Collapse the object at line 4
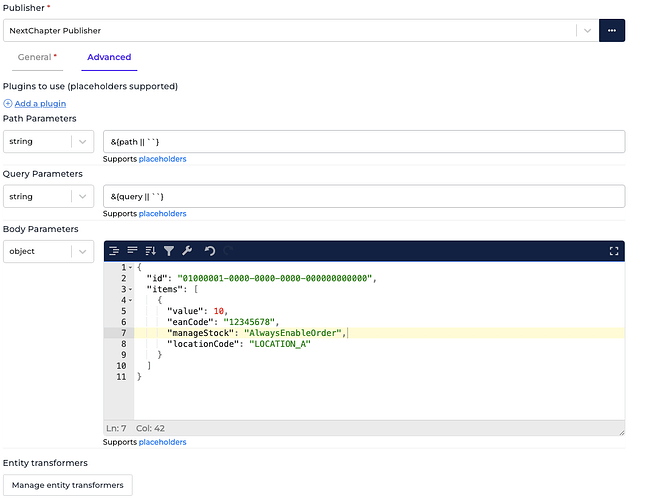The width and height of the screenshot is (662, 500). 130,300
